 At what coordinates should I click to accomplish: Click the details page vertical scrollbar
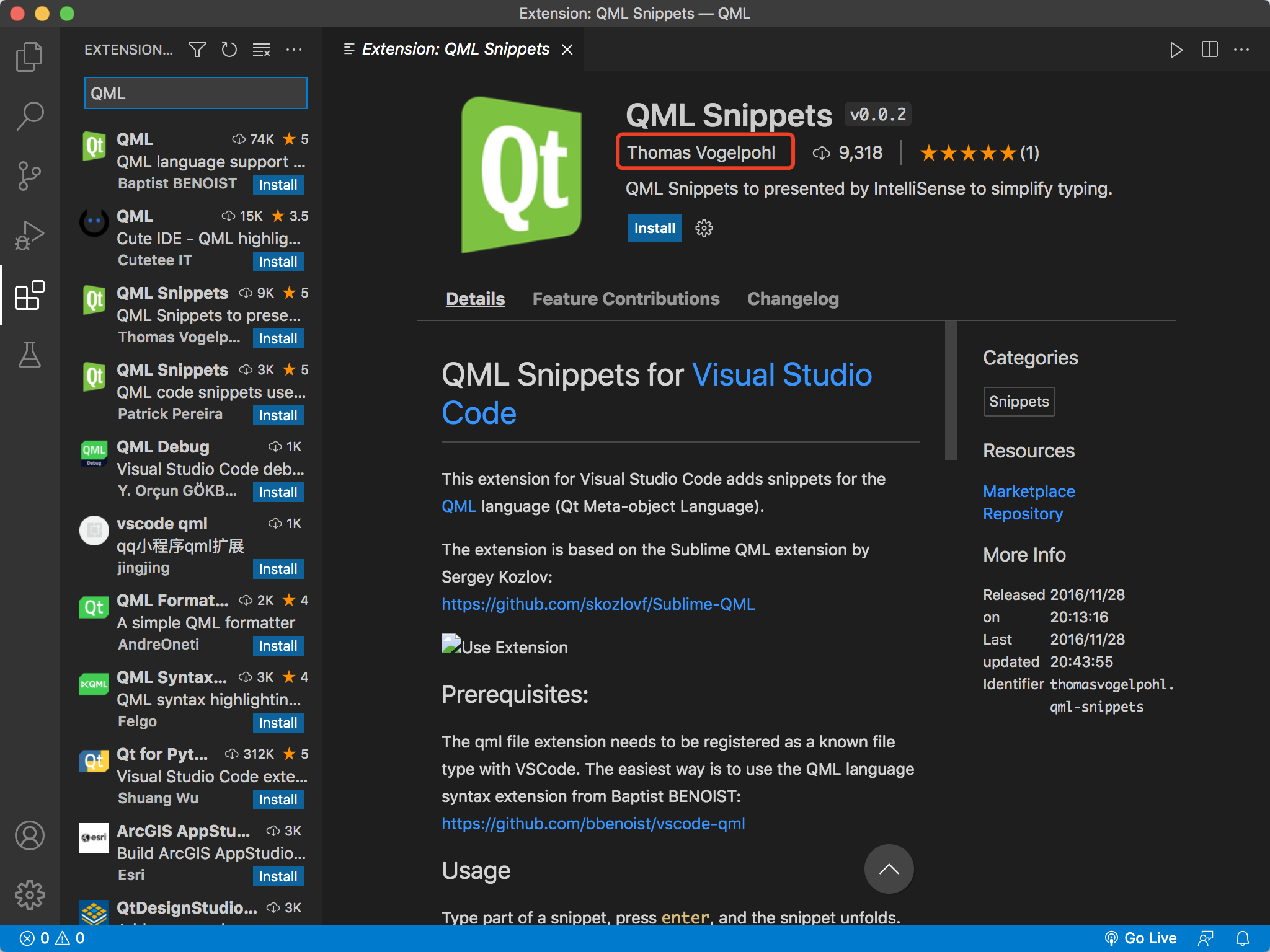point(951,390)
